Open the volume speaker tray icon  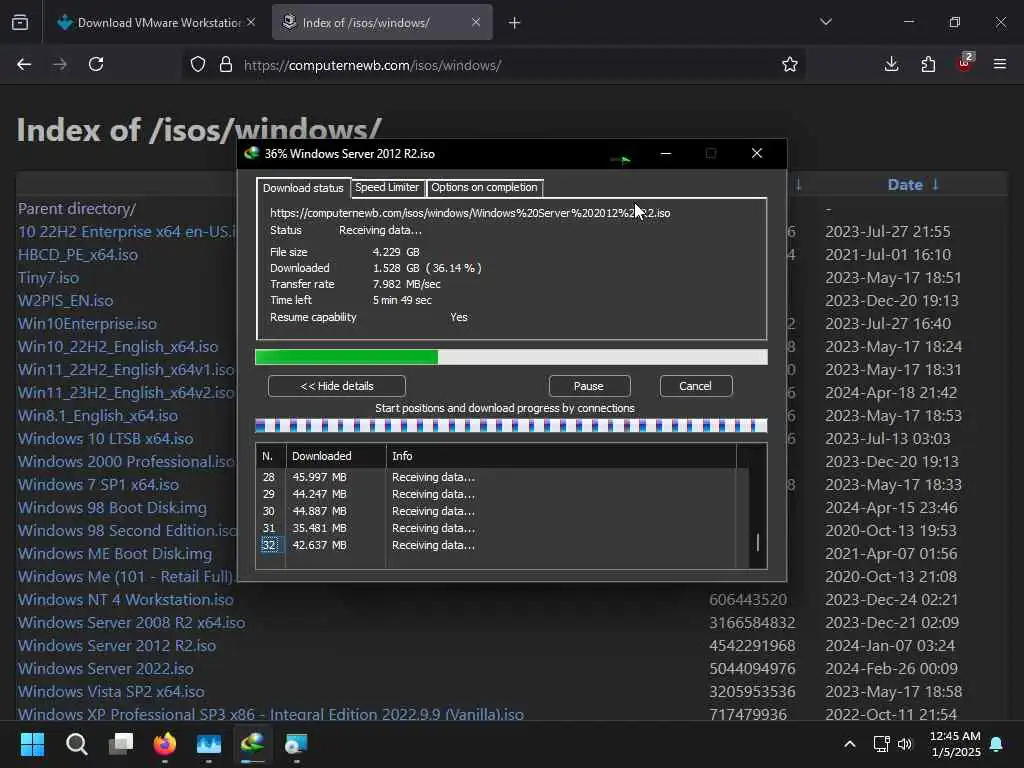coord(904,744)
